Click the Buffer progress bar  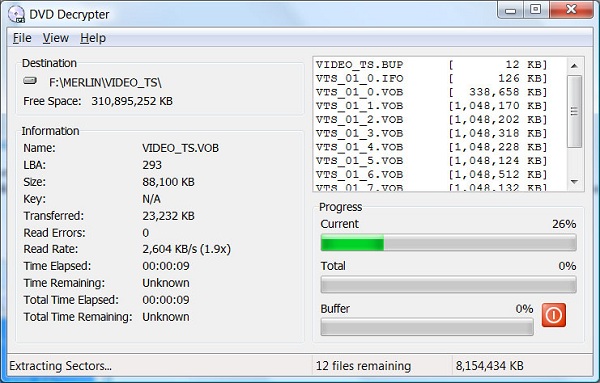tap(427, 328)
